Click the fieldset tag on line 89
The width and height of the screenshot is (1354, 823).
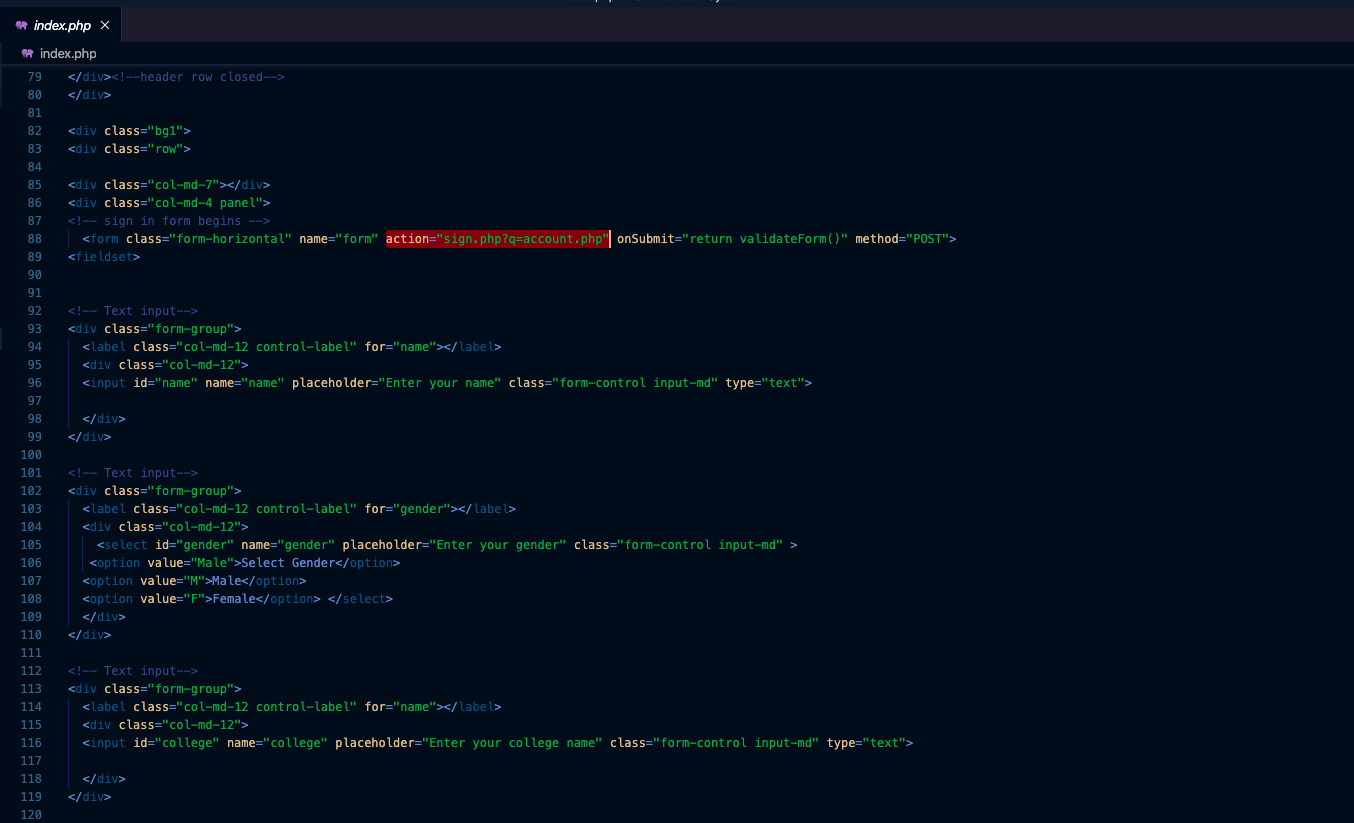[104, 257]
